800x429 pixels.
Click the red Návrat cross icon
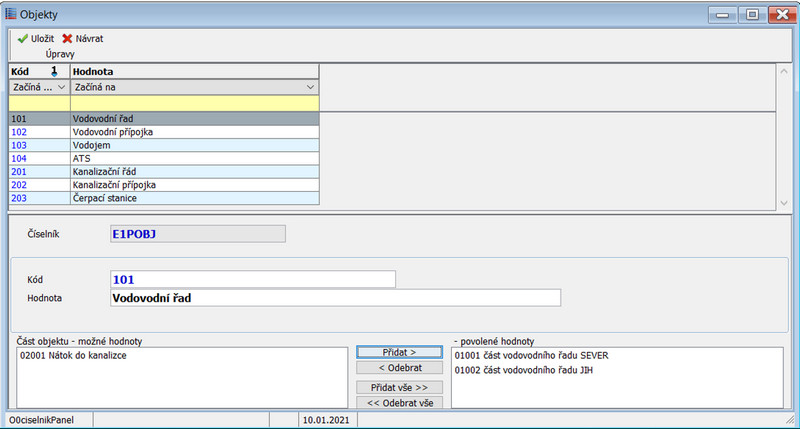pyautogui.click(x=67, y=39)
